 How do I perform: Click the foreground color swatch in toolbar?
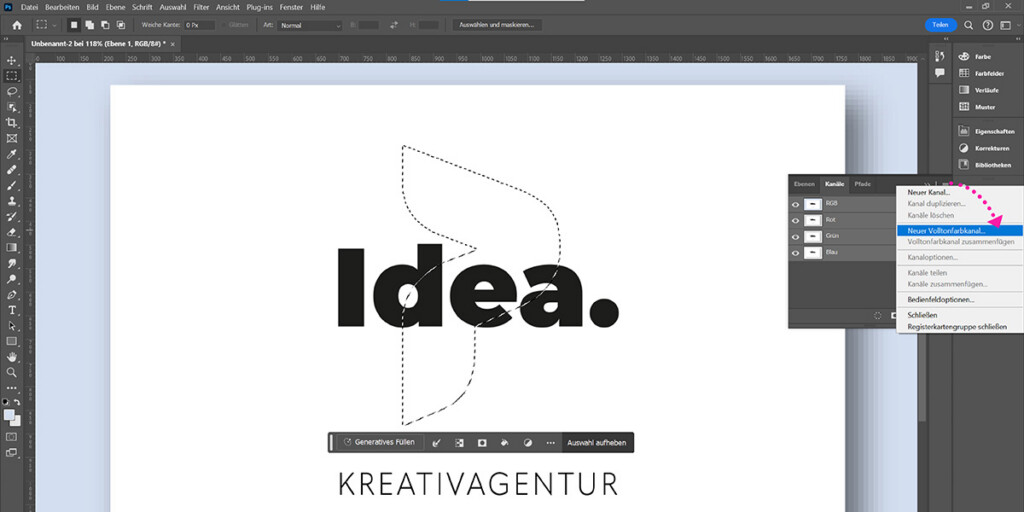click(x=9, y=414)
